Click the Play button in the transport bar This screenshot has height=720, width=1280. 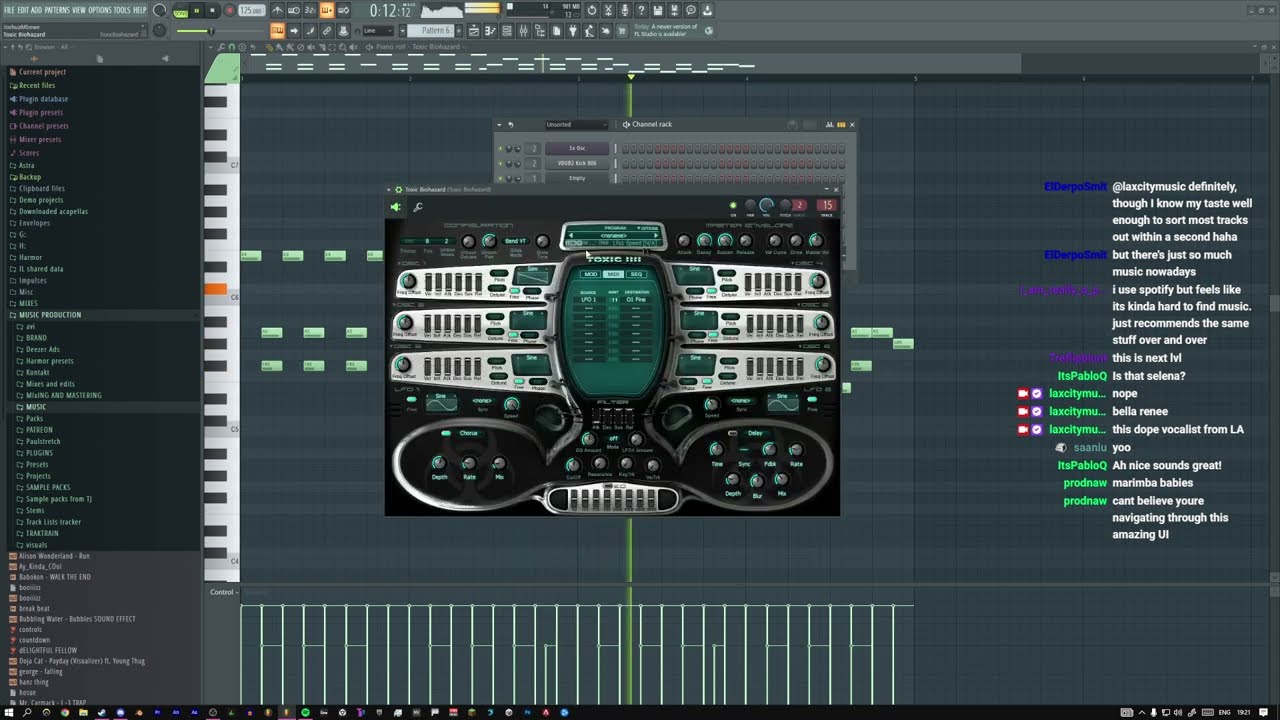pos(197,11)
